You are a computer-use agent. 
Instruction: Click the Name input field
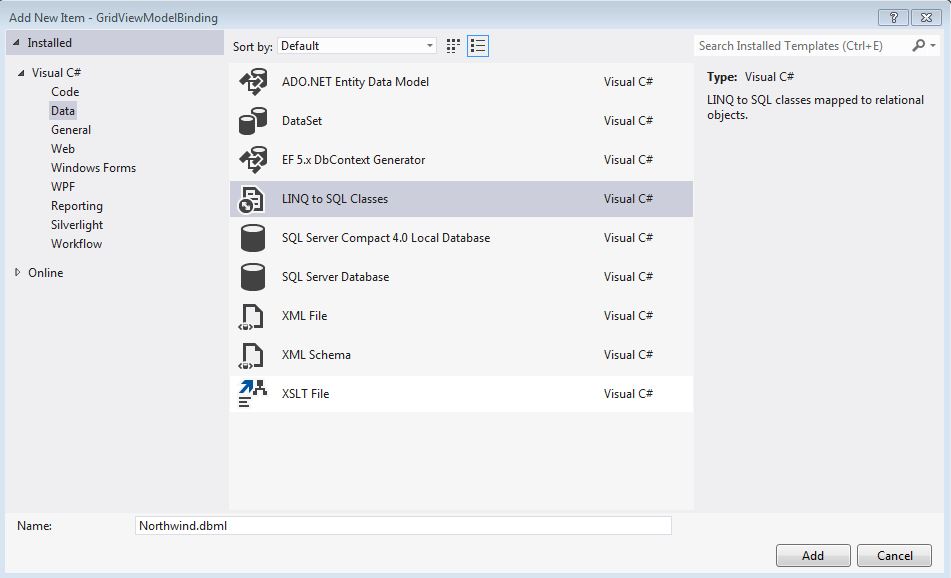point(403,526)
